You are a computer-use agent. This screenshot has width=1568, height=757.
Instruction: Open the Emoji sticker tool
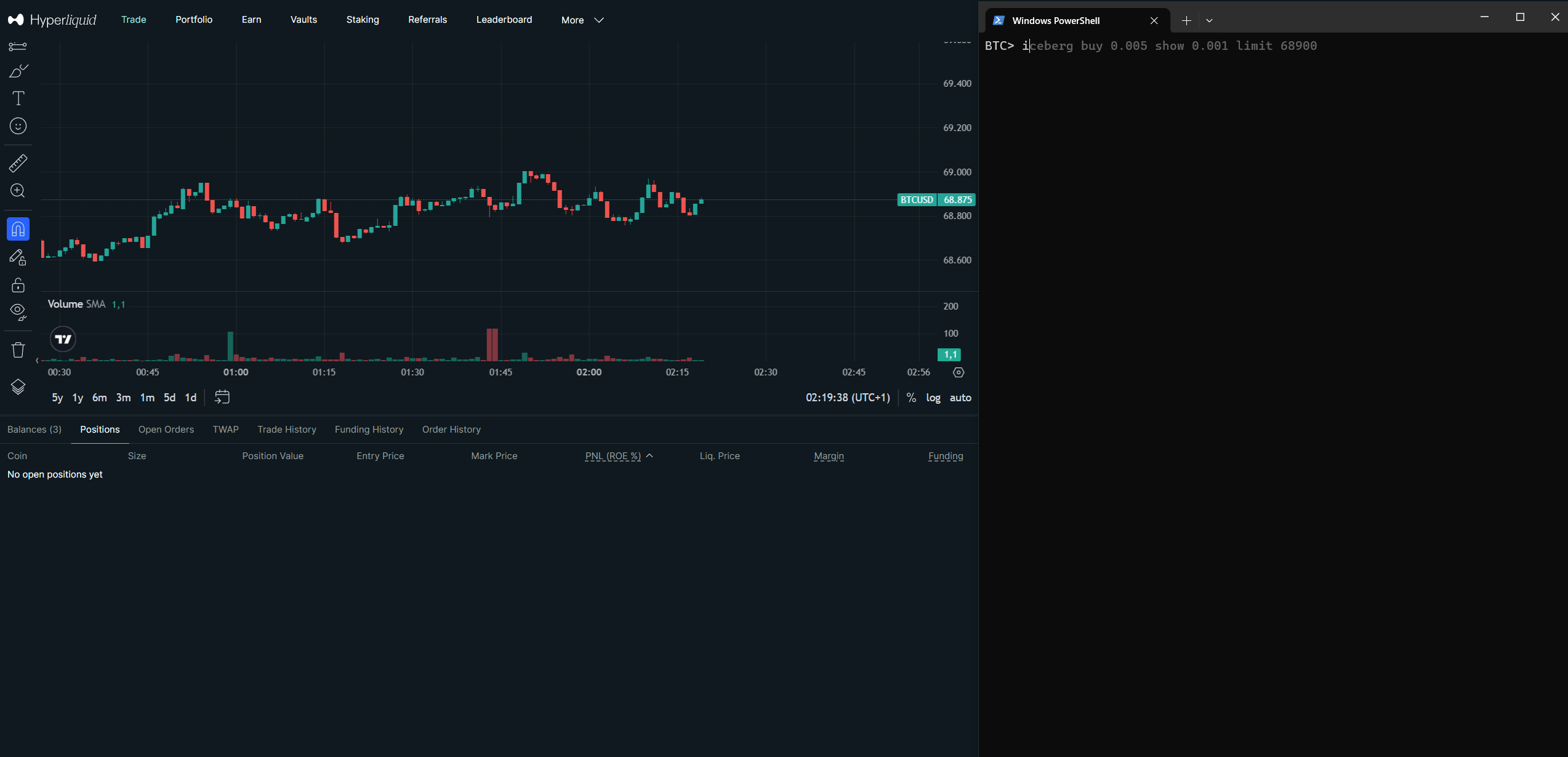pos(18,126)
